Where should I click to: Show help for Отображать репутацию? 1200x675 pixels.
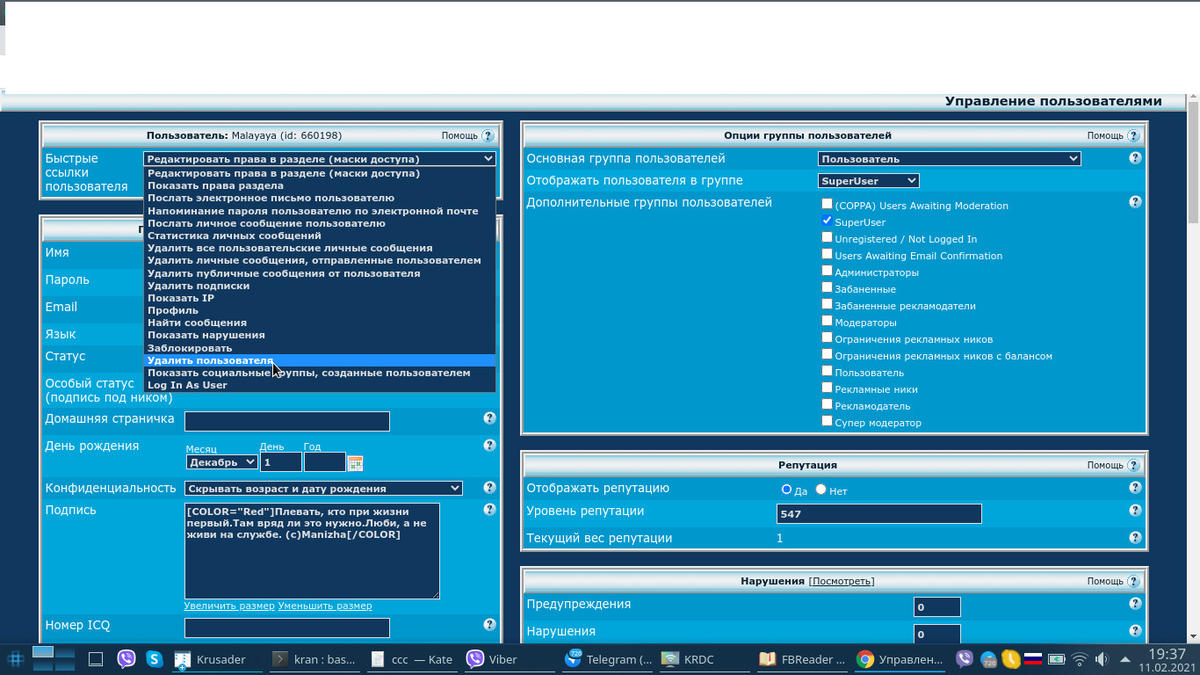click(x=1135, y=488)
